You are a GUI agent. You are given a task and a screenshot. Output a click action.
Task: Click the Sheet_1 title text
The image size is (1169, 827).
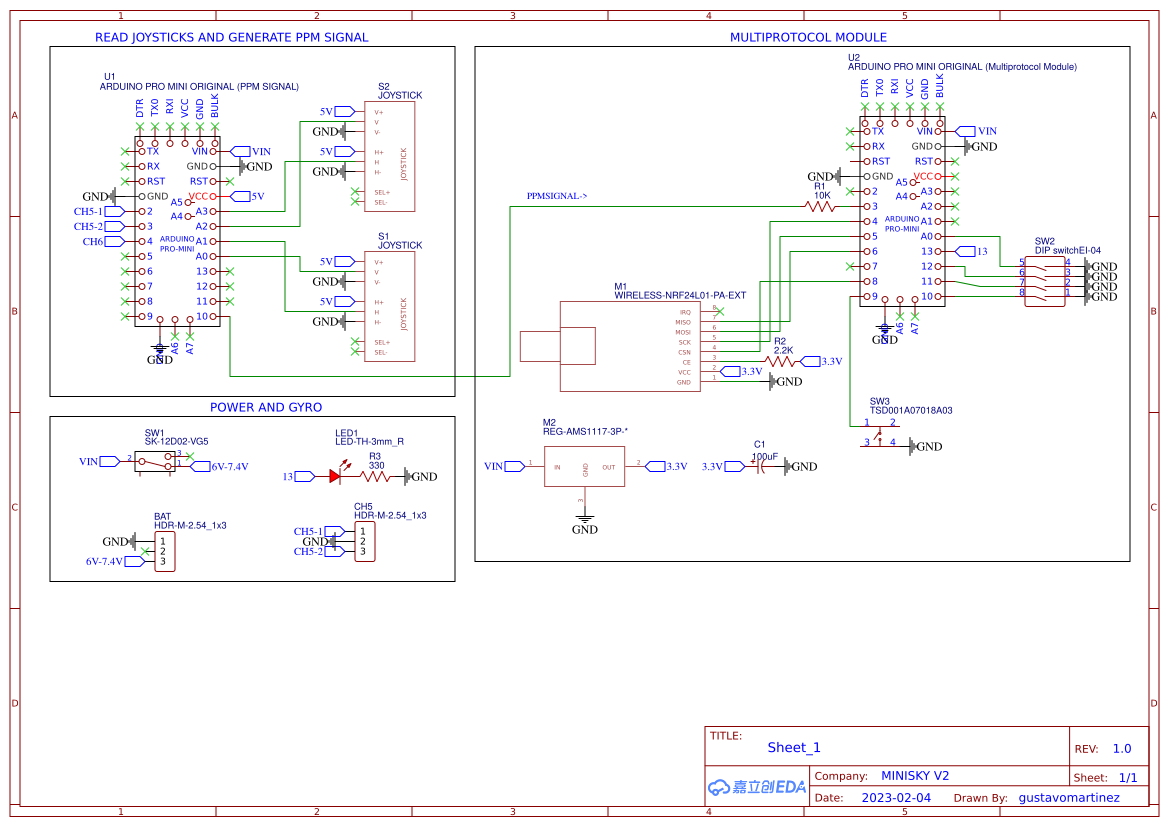[x=793, y=747]
